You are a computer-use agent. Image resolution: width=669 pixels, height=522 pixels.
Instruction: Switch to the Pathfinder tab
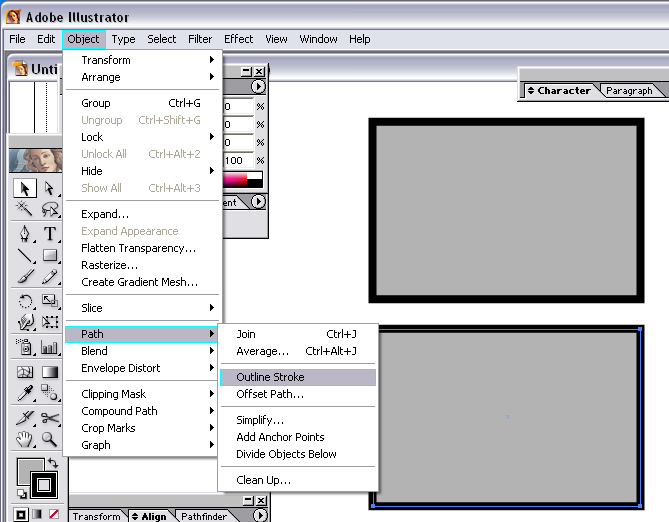tap(204, 516)
